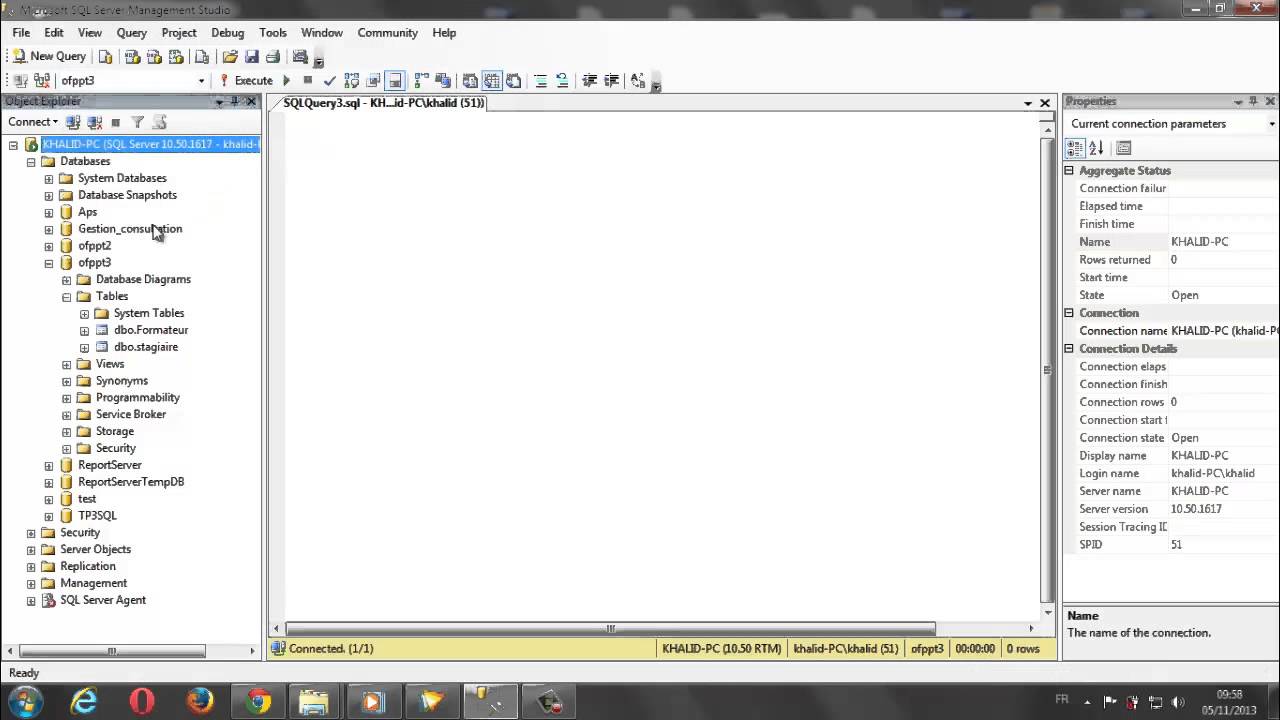
Task: Expand the Gestion_consultation database
Action: [49, 229]
